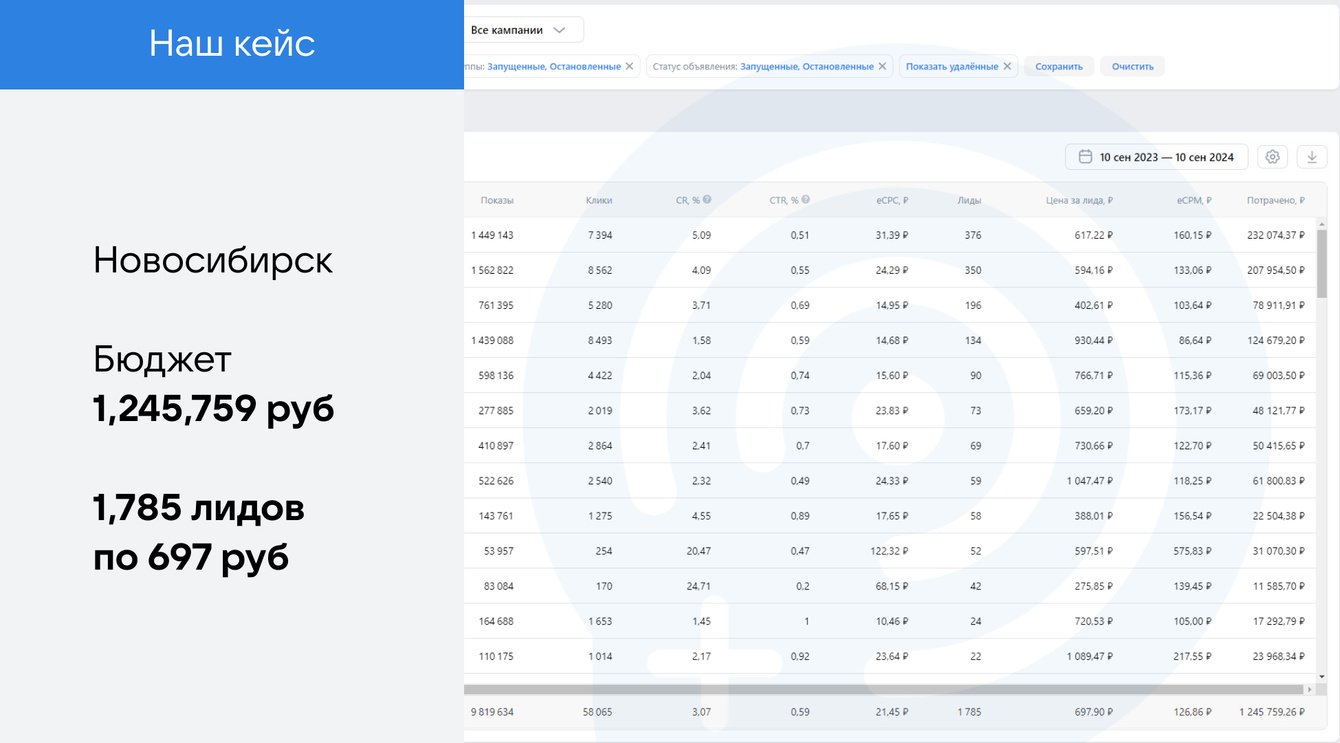1340x743 pixels.
Task: Sort by the Цена за лида column header
Action: click(1079, 200)
